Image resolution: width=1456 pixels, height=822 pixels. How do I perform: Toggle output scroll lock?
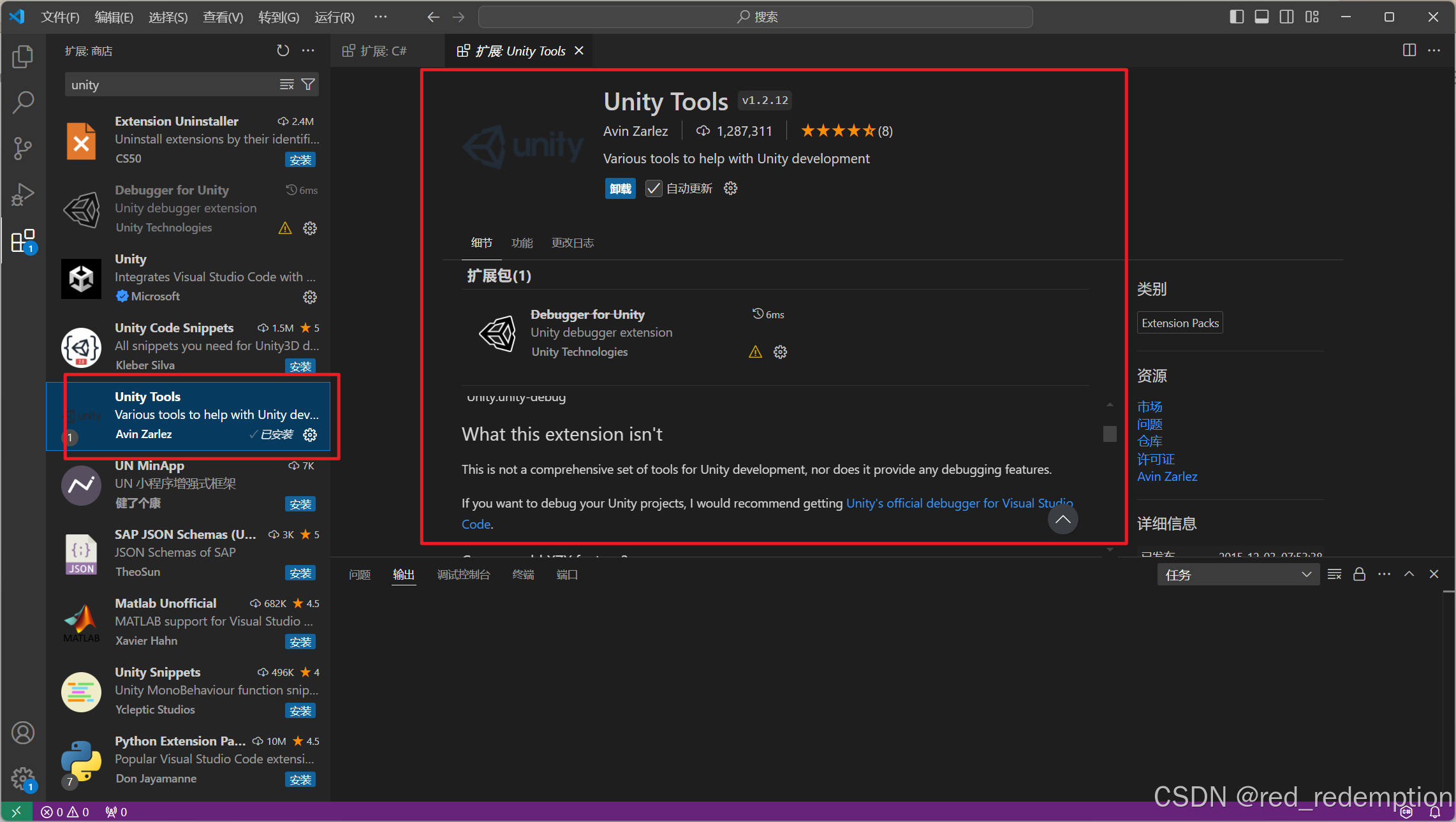click(x=1359, y=575)
